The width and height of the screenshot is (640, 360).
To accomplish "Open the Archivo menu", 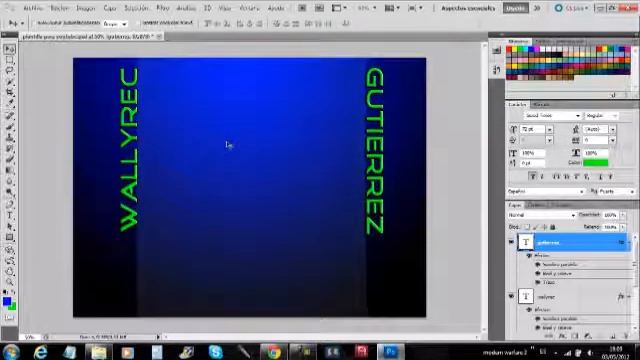I will tap(33, 8).
